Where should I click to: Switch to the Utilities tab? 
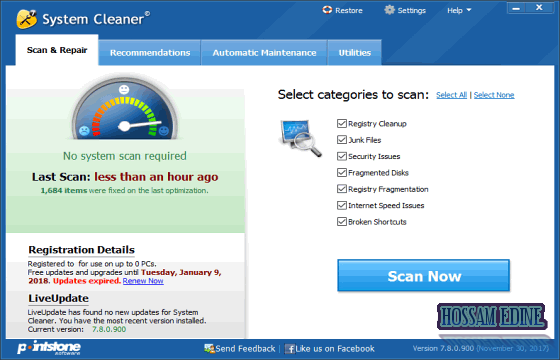[355, 53]
